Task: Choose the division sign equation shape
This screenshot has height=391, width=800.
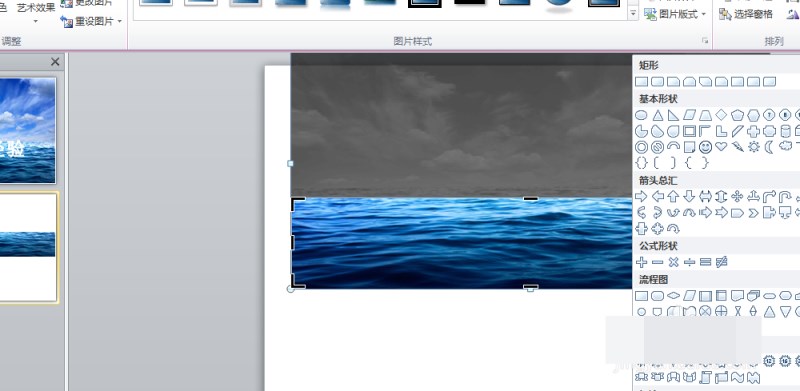Action: click(x=689, y=262)
